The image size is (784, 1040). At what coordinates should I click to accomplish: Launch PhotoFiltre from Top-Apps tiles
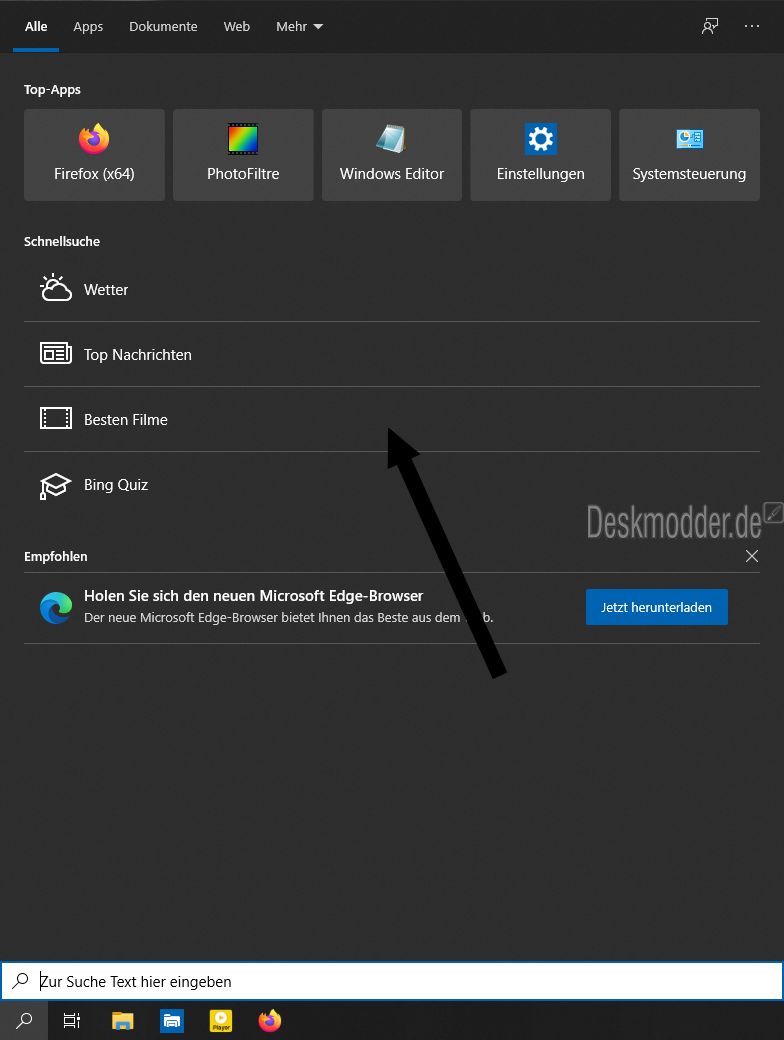point(243,155)
